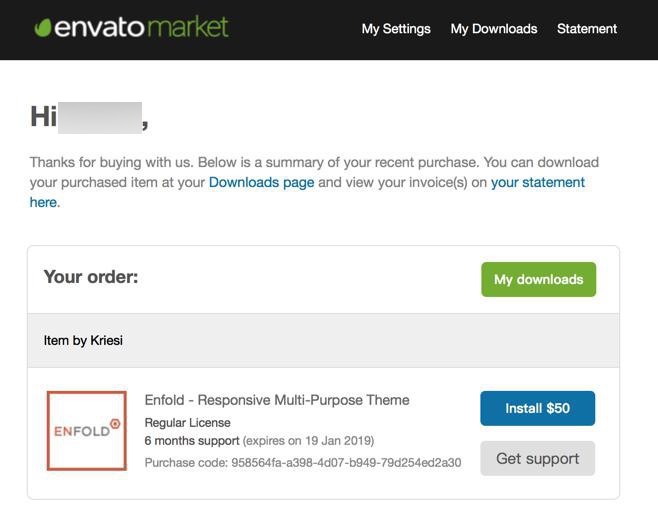Open the "your statement" invoice link
This screenshot has width=658, height=505.
[x=537, y=182]
